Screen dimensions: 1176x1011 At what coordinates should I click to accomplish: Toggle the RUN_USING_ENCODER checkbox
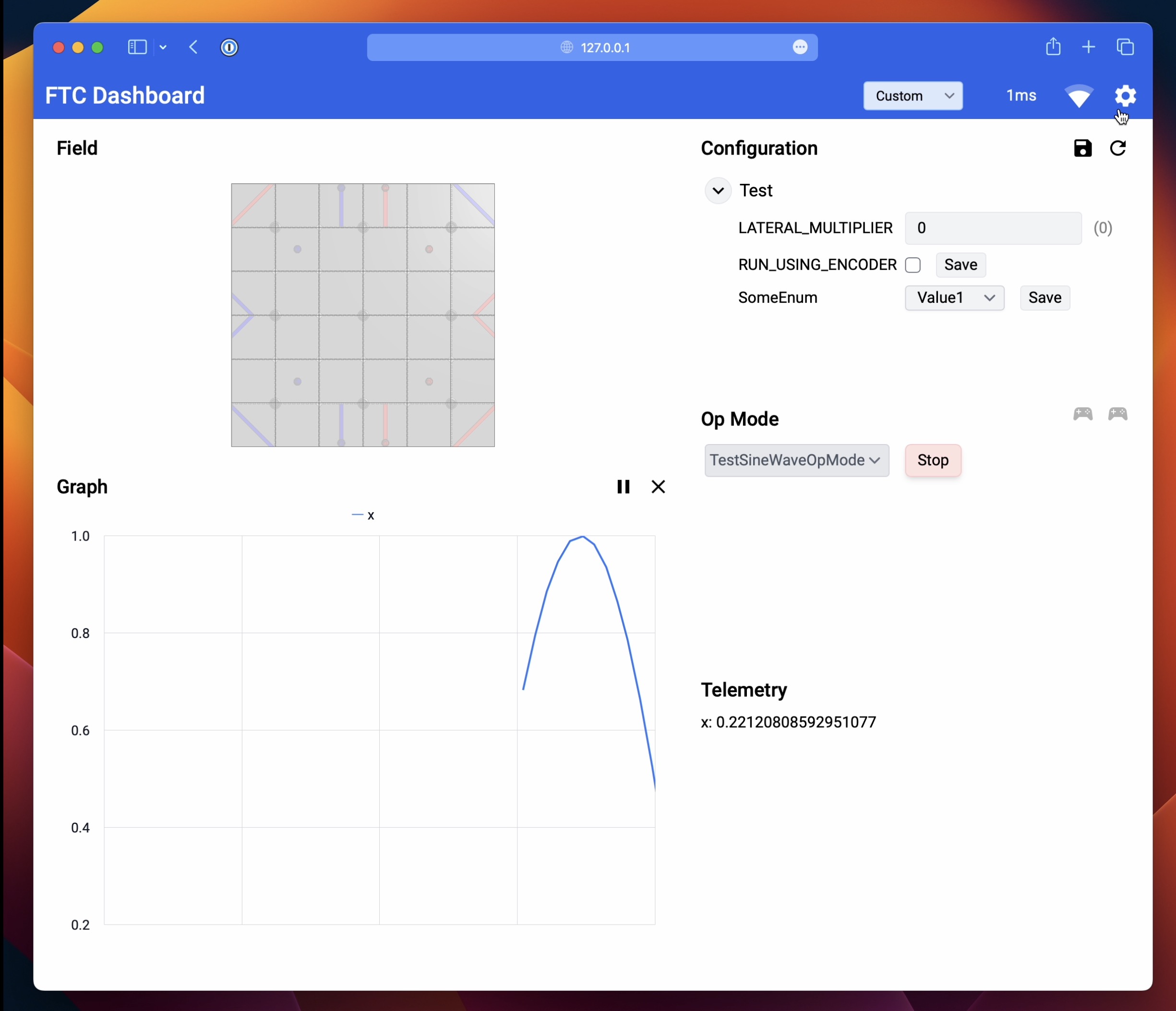(x=912, y=265)
